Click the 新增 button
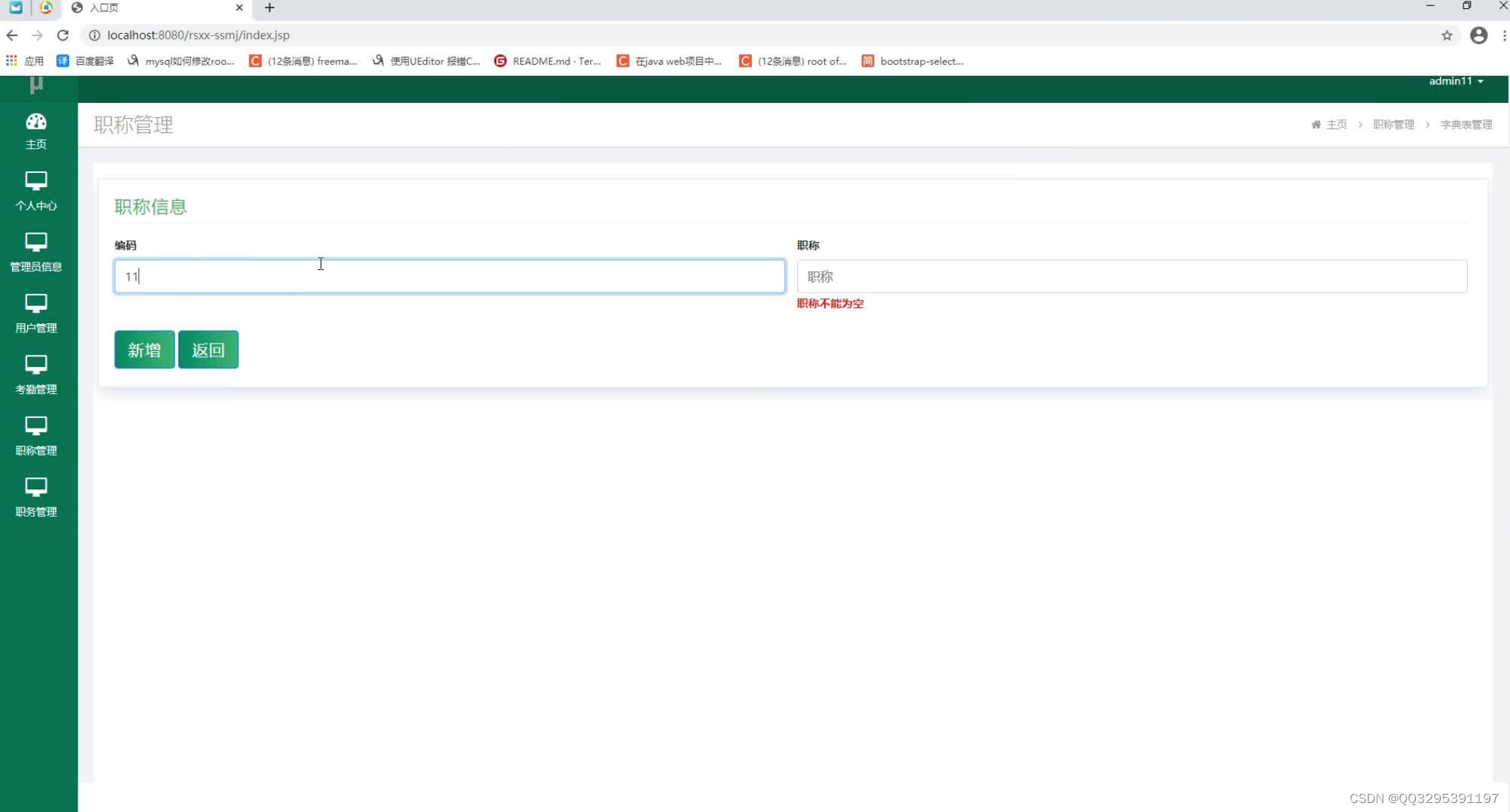This screenshot has width=1510, height=812. 144,350
